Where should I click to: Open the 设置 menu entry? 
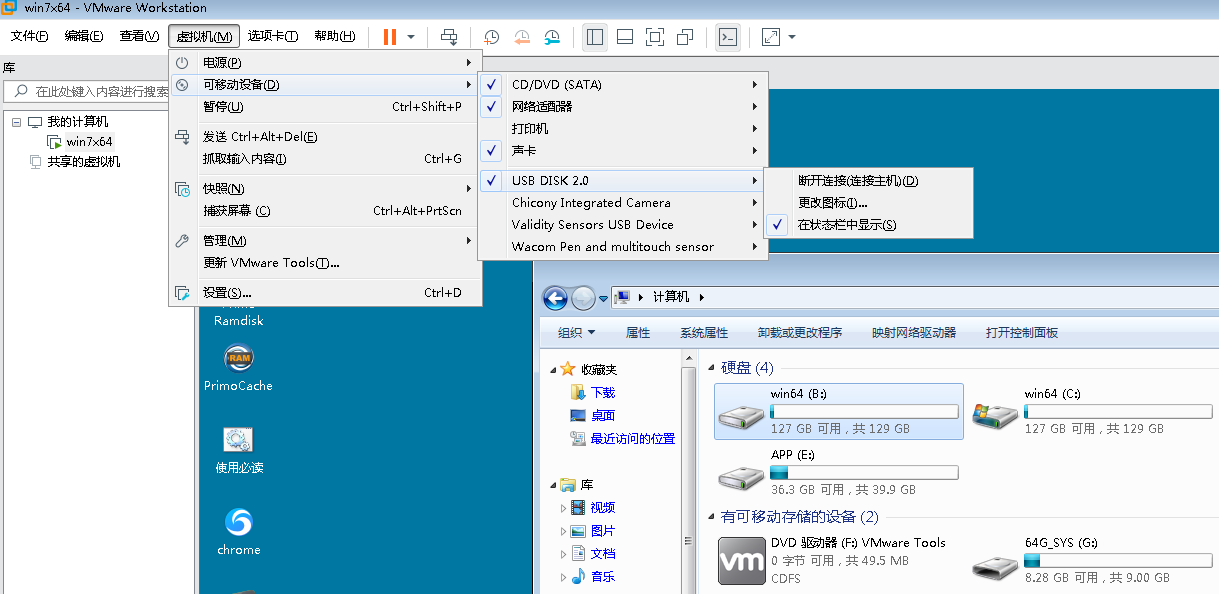pyautogui.click(x=326, y=293)
